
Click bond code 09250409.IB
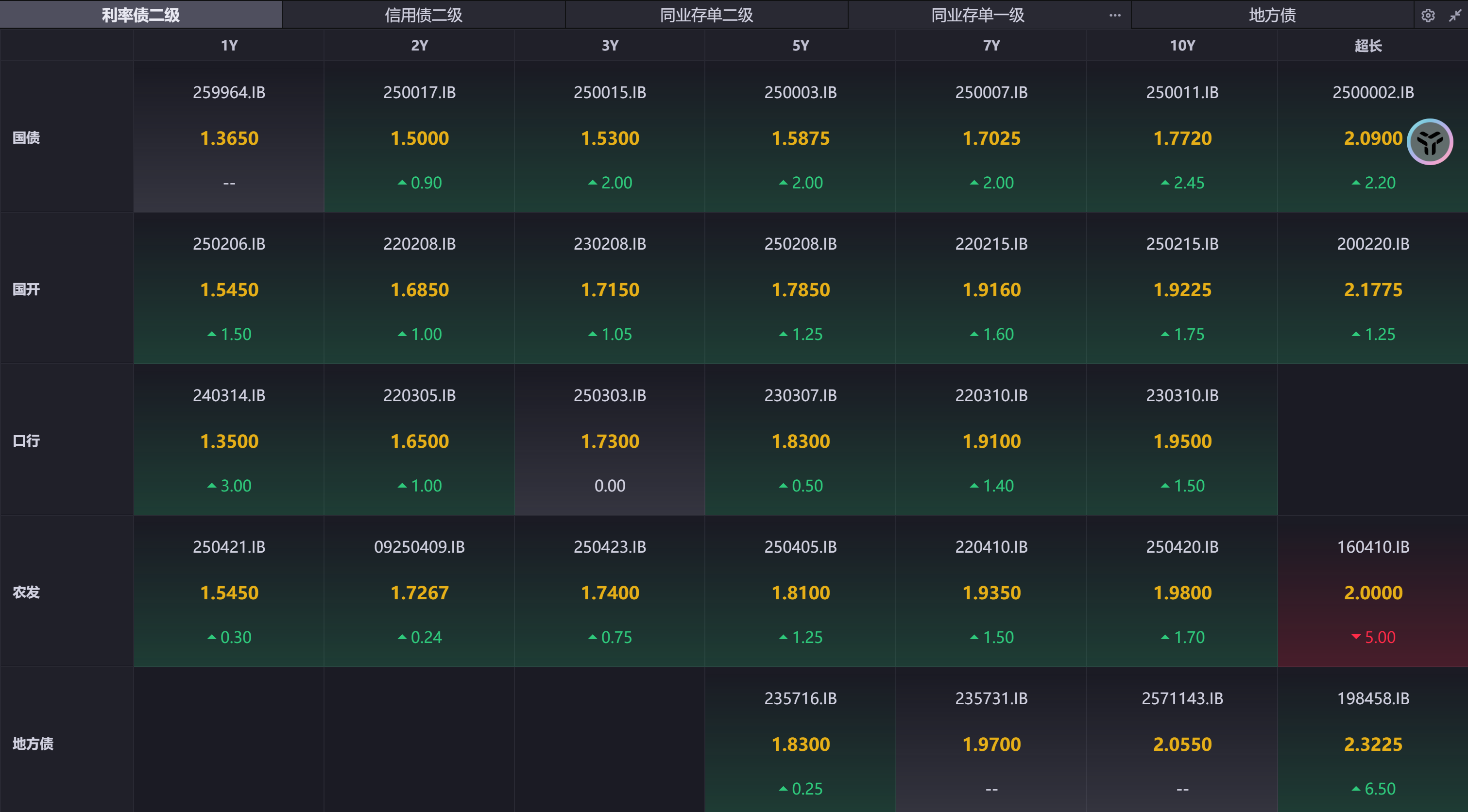(419, 547)
